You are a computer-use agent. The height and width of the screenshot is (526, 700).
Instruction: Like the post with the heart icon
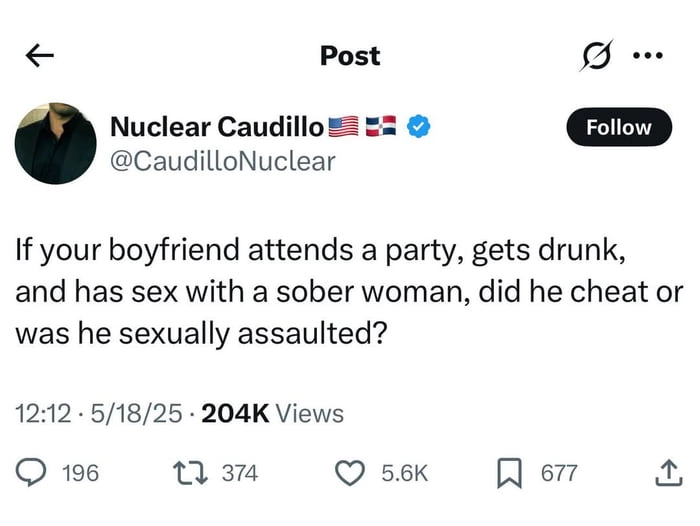349,472
